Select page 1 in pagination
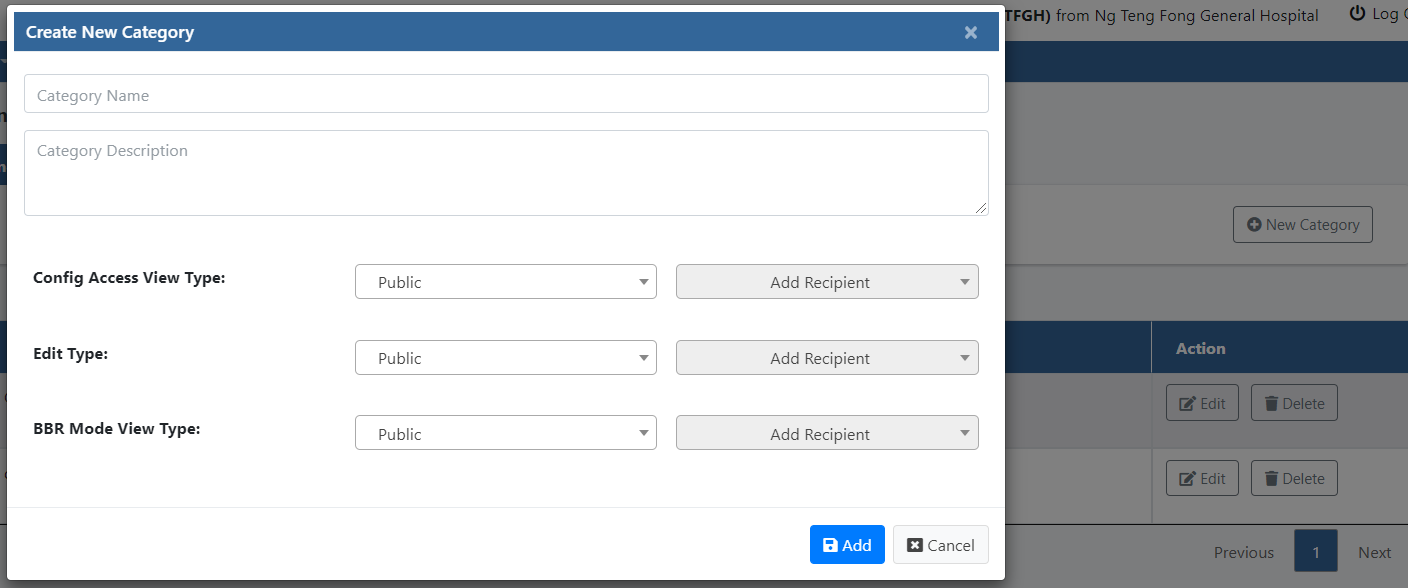The image size is (1408, 588). click(x=1316, y=552)
